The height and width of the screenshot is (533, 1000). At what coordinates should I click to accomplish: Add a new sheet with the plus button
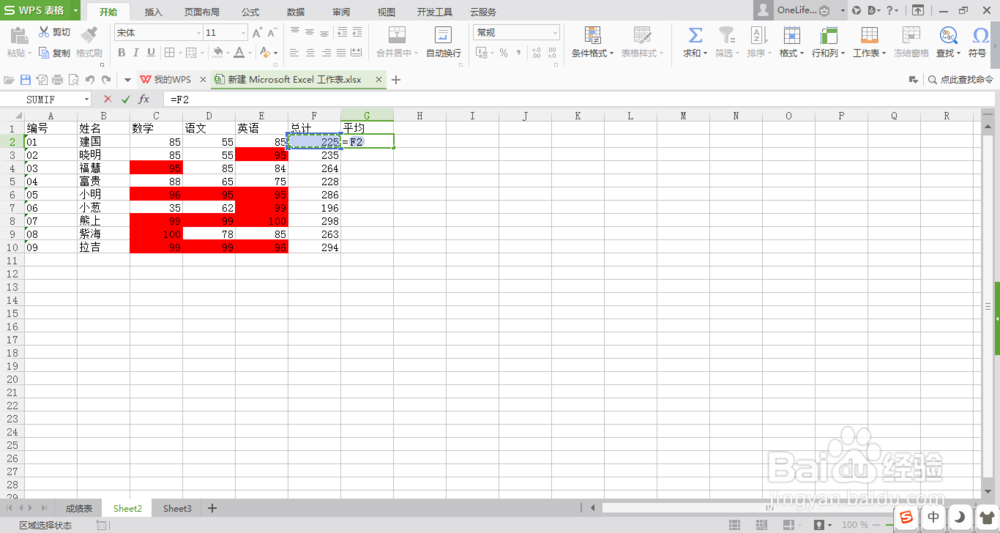coord(212,508)
